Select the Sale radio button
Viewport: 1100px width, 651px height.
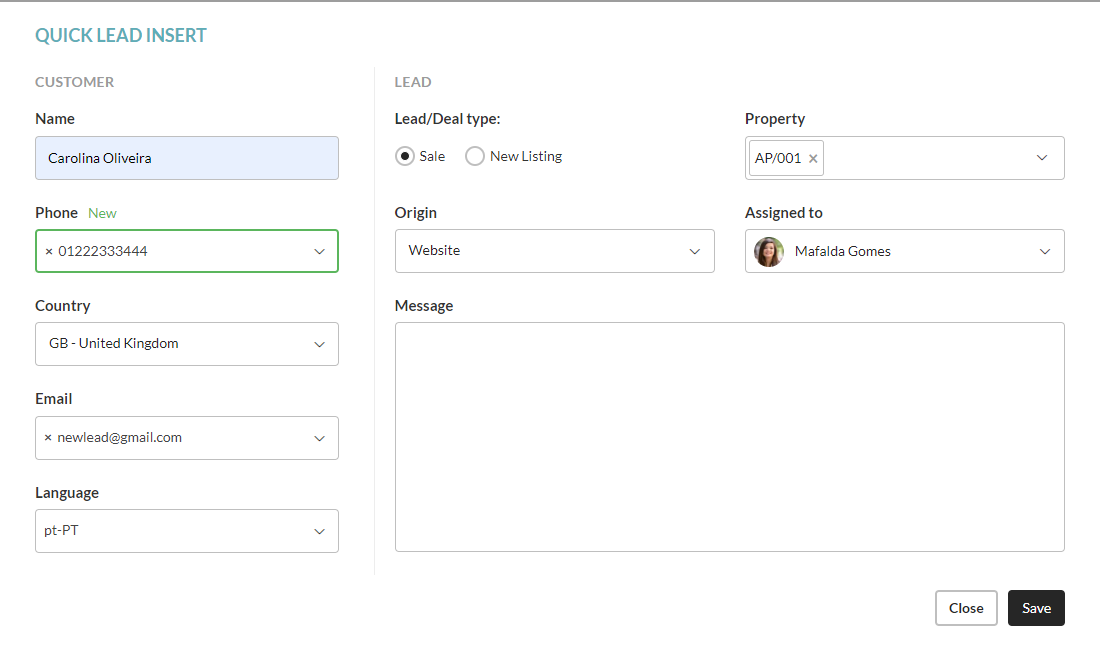click(405, 156)
